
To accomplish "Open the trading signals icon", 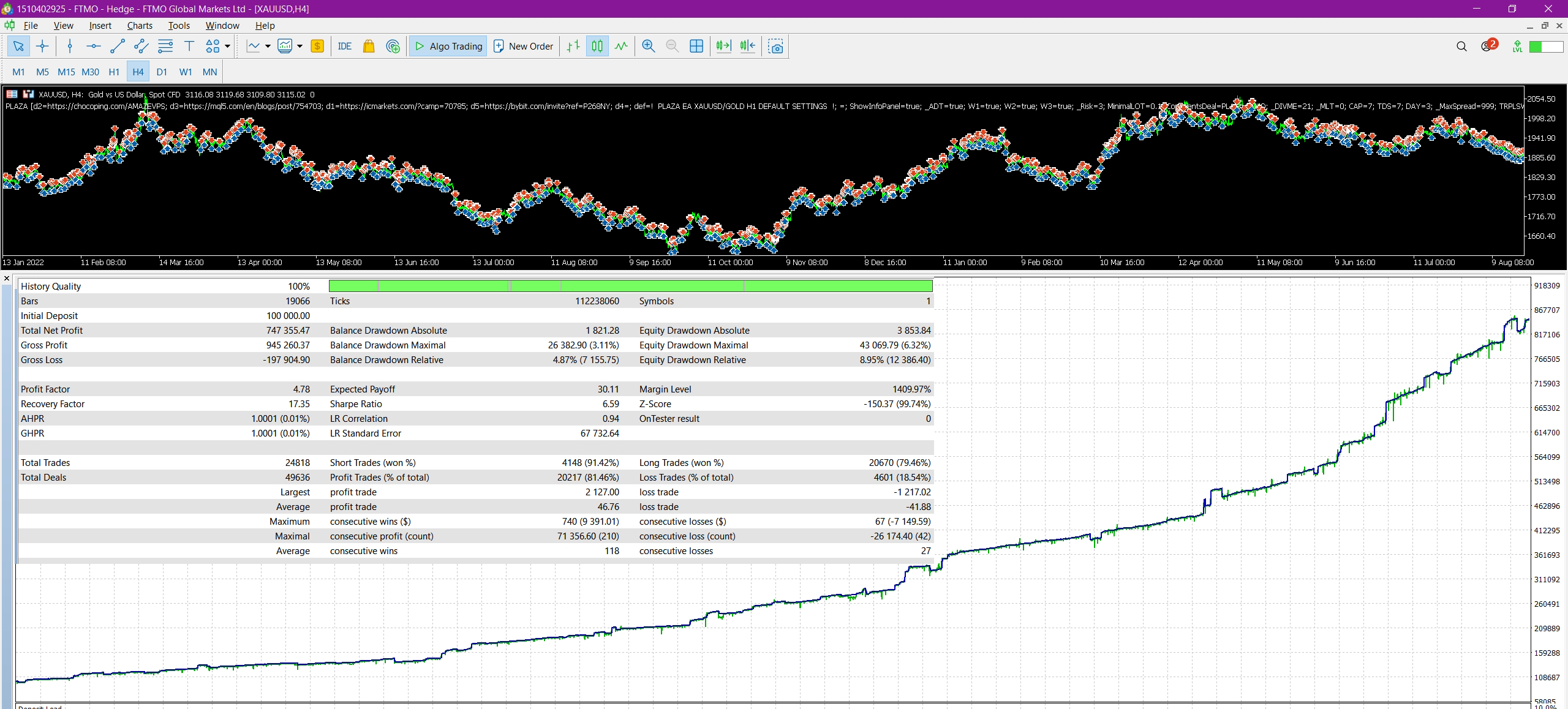I will (393, 46).
